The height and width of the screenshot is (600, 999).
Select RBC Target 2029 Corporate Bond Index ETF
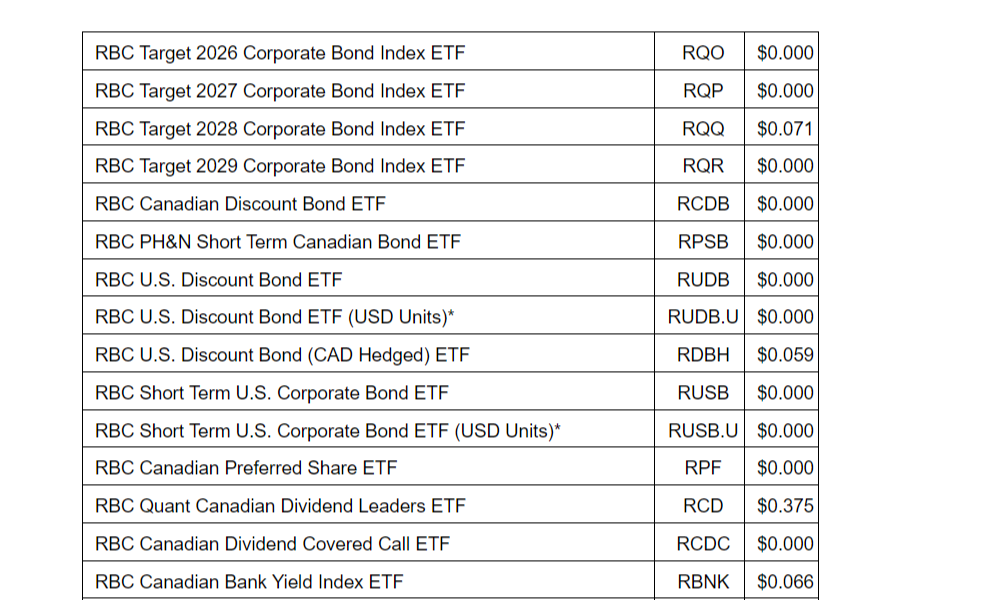[x=280, y=166]
